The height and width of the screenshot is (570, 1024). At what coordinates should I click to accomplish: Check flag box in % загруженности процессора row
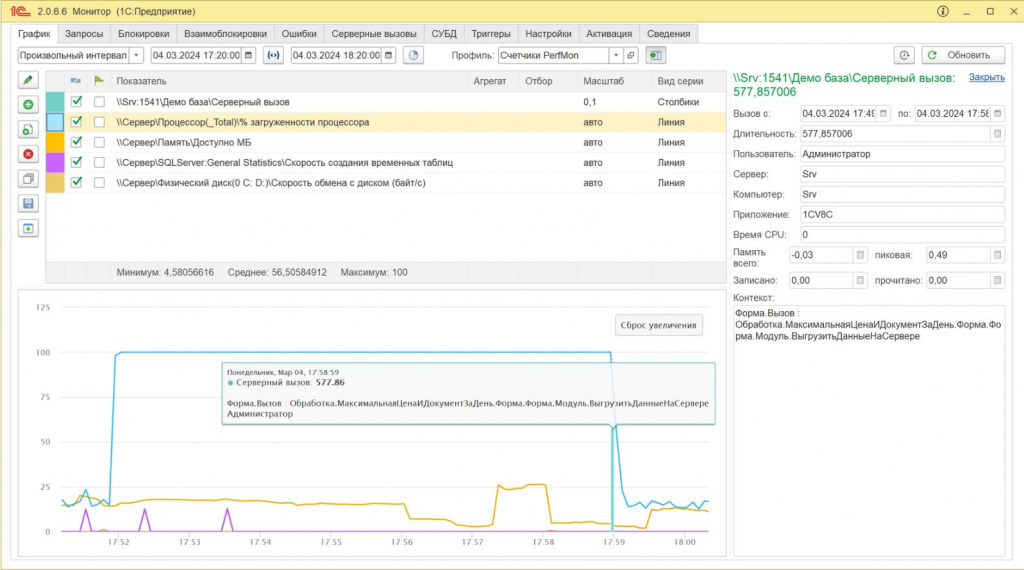pyautogui.click(x=99, y=122)
